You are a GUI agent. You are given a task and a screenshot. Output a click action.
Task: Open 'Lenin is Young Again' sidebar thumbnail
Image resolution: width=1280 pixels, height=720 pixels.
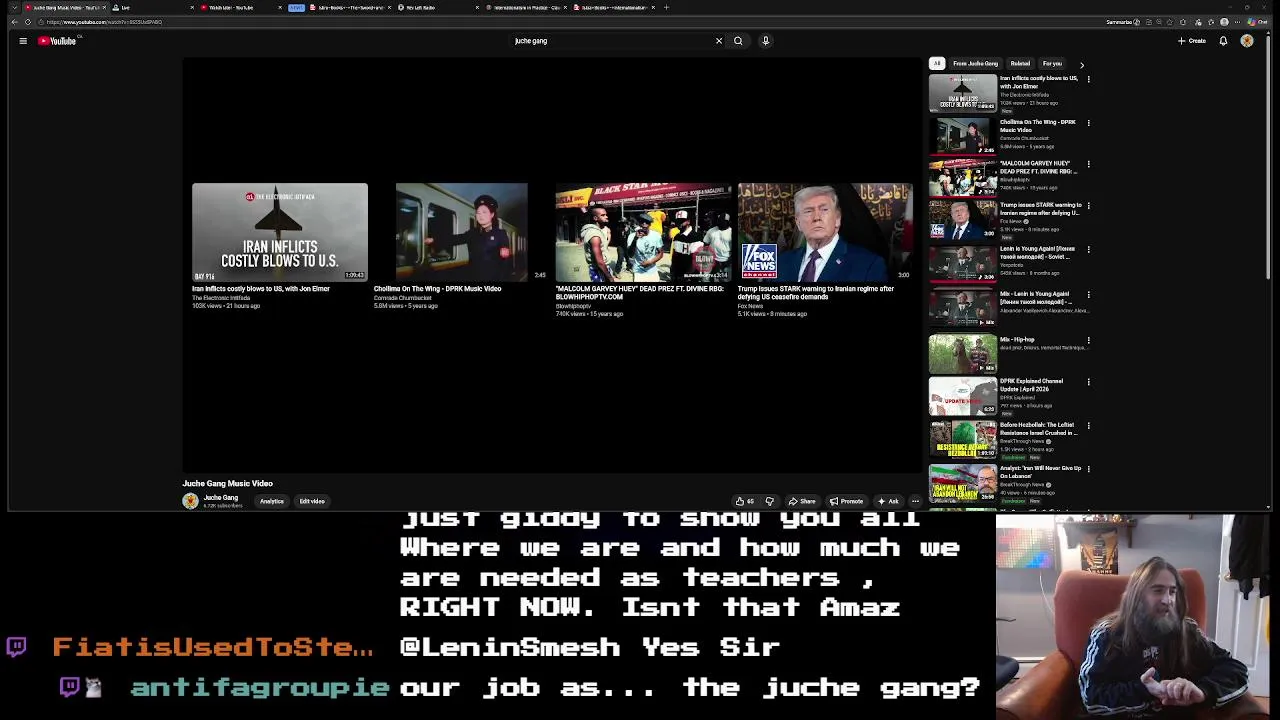962,265
